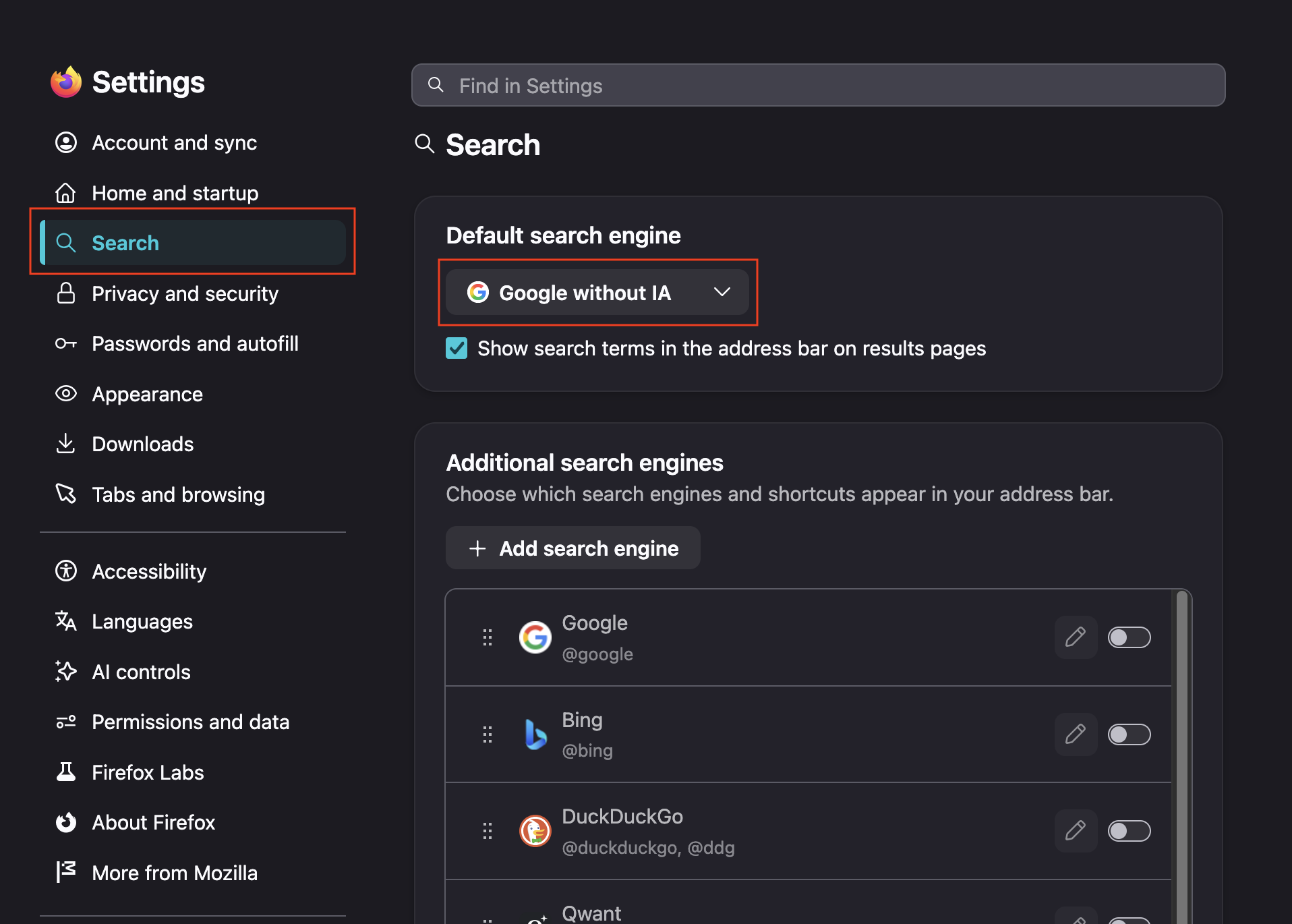Click inside the Find in Settings field
Screen dimensions: 1292x924
coord(818,86)
